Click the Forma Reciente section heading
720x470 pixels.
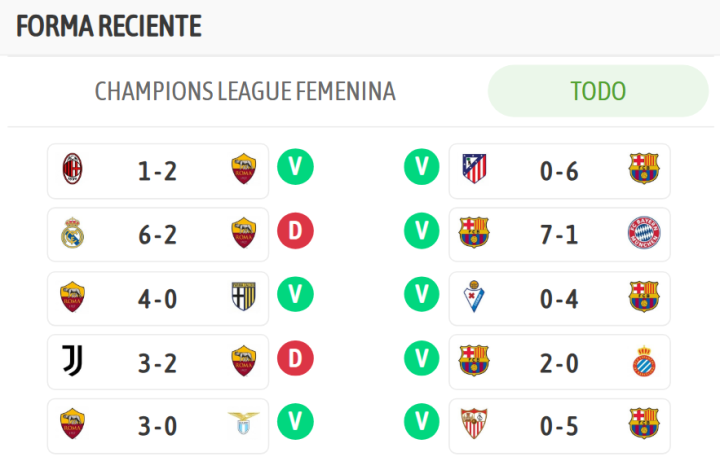click(x=109, y=26)
